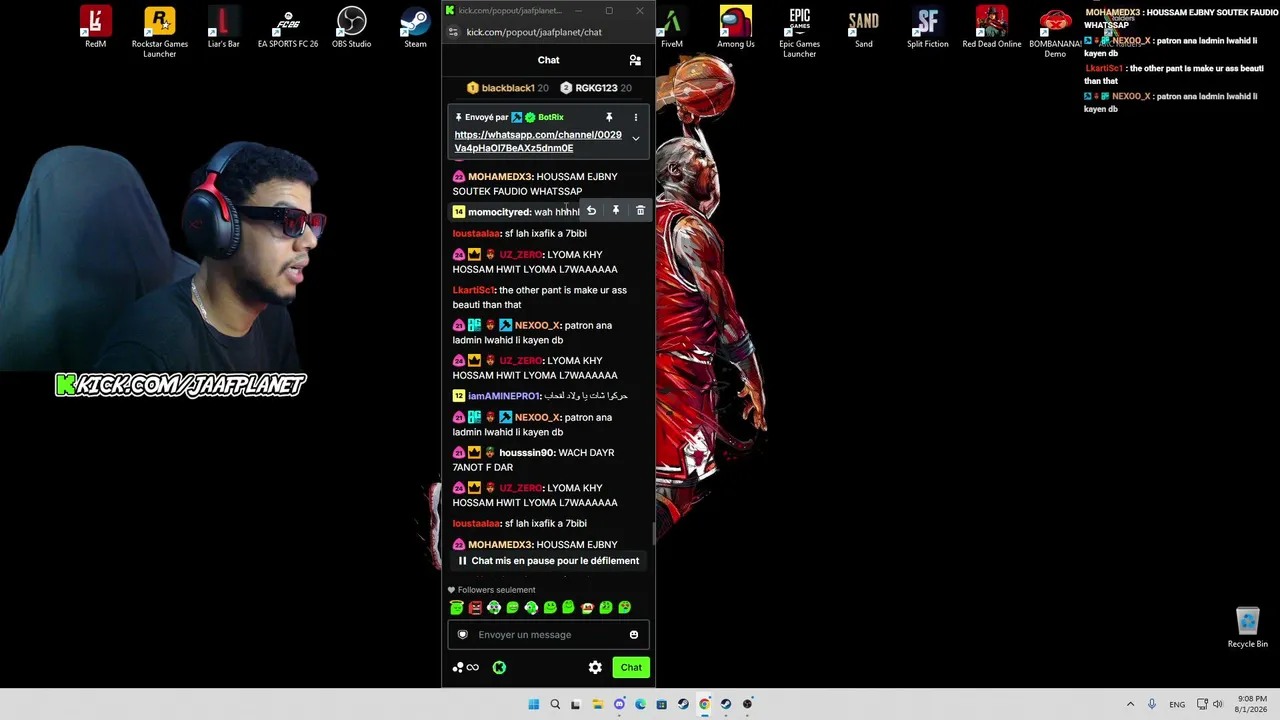Open the Red Dead Online desktop shortcut
Viewport: 1280px width, 720px height.
pyautogui.click(x=992, y=27)
